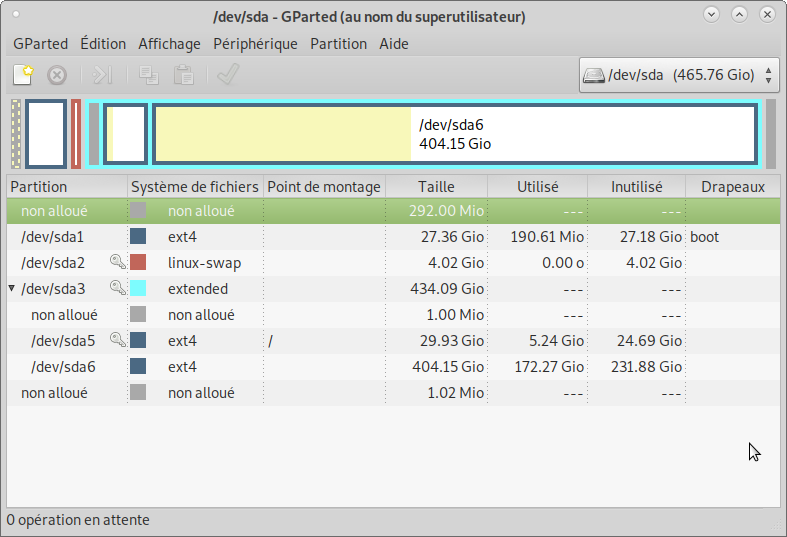Click the Paste partition toolbar icon

[184, 75]
